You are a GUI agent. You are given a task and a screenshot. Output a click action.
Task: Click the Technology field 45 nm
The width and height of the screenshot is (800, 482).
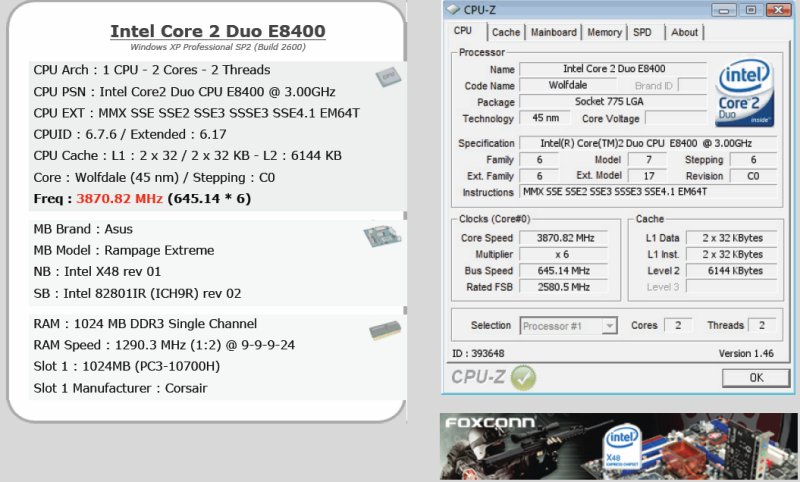545,118
